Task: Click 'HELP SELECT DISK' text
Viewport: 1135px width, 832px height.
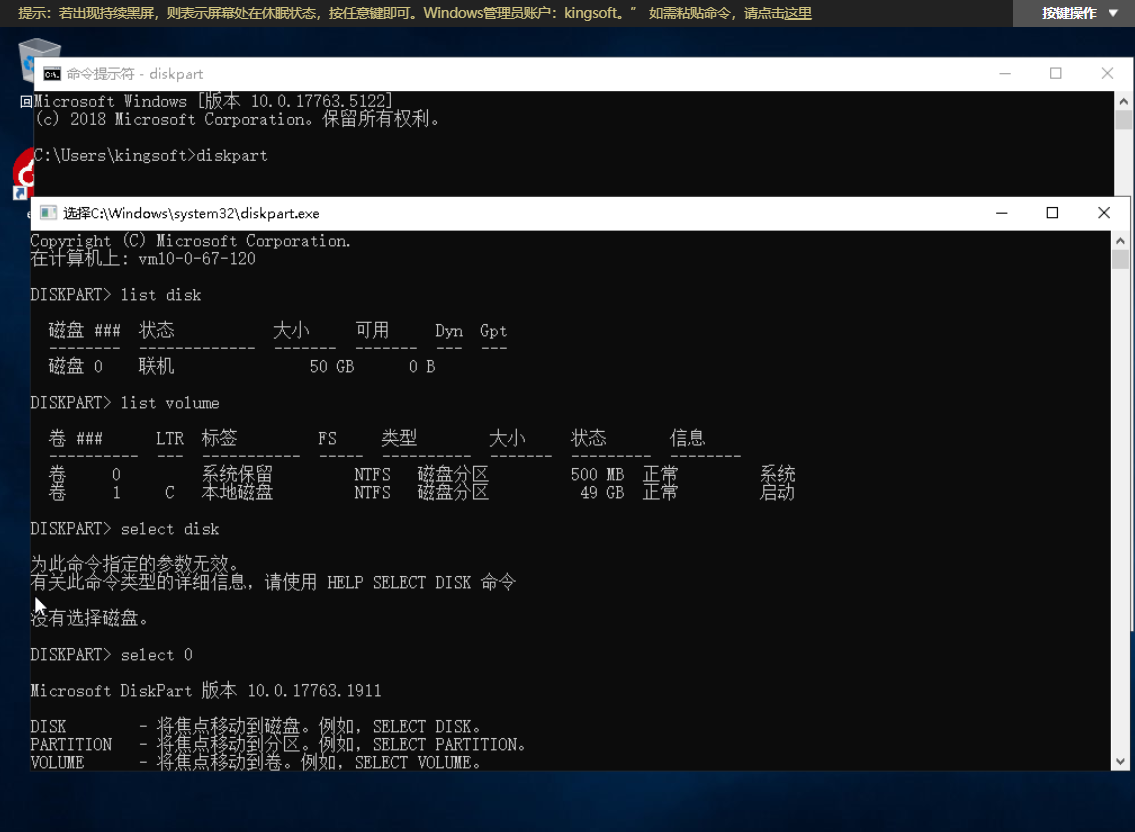Action: 399,582
